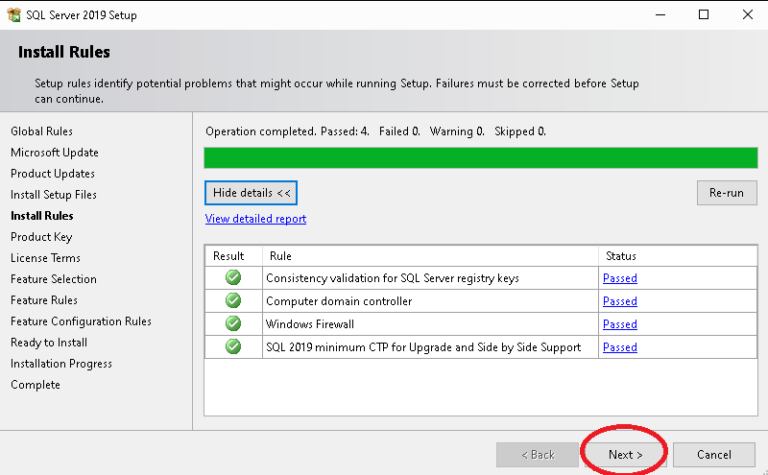Click rule text SQL 2019 minimum CTP for Upgrade

pos(423,347)
